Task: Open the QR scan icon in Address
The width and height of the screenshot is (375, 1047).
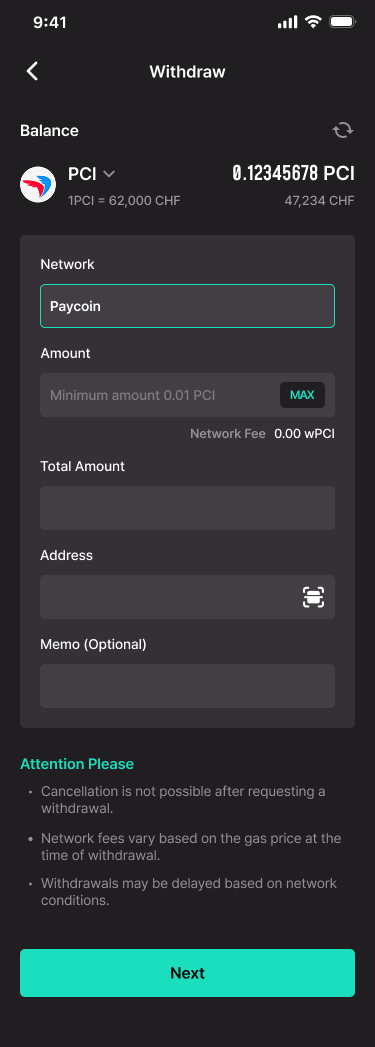Action: 314,597
